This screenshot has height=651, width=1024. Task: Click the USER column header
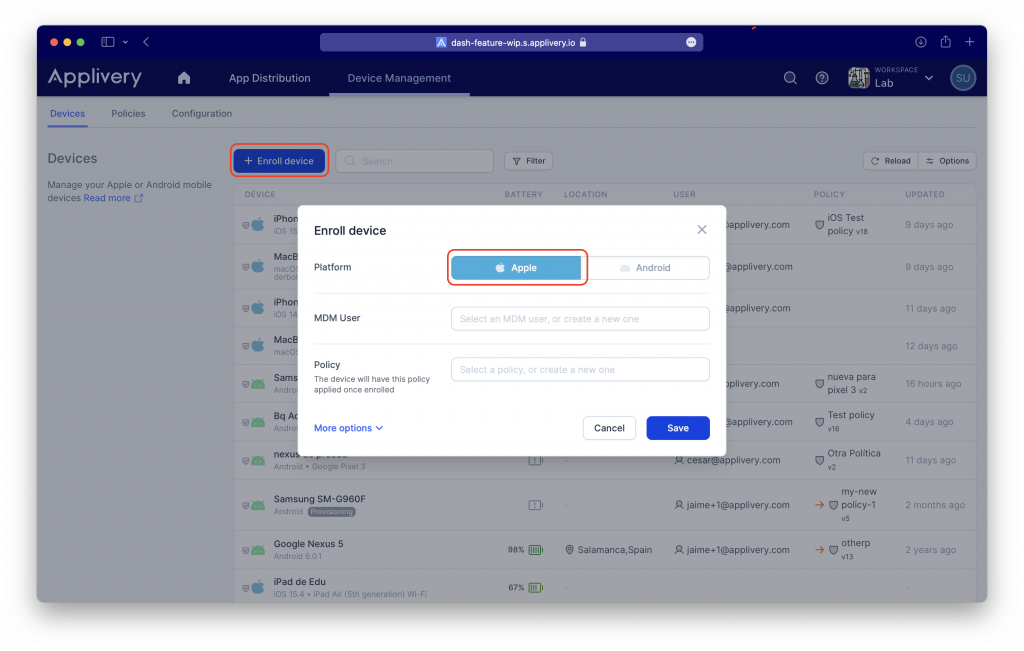point(684,195)
